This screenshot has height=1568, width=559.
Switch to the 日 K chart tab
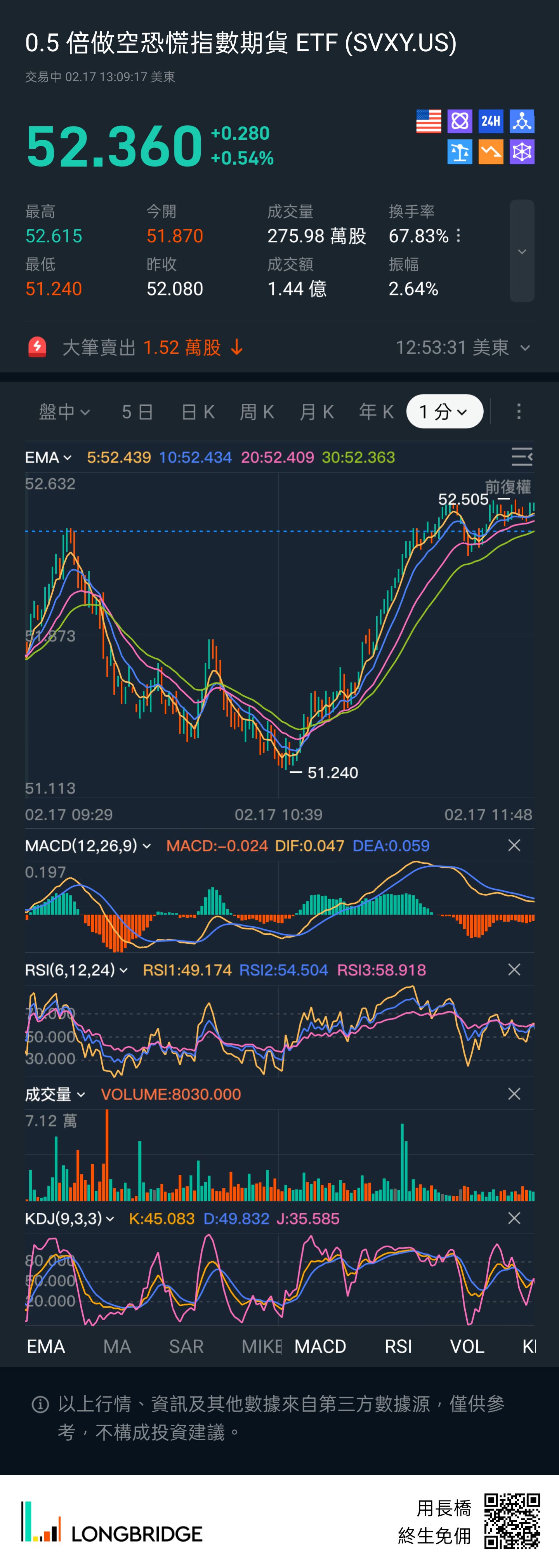coord(198,412)
